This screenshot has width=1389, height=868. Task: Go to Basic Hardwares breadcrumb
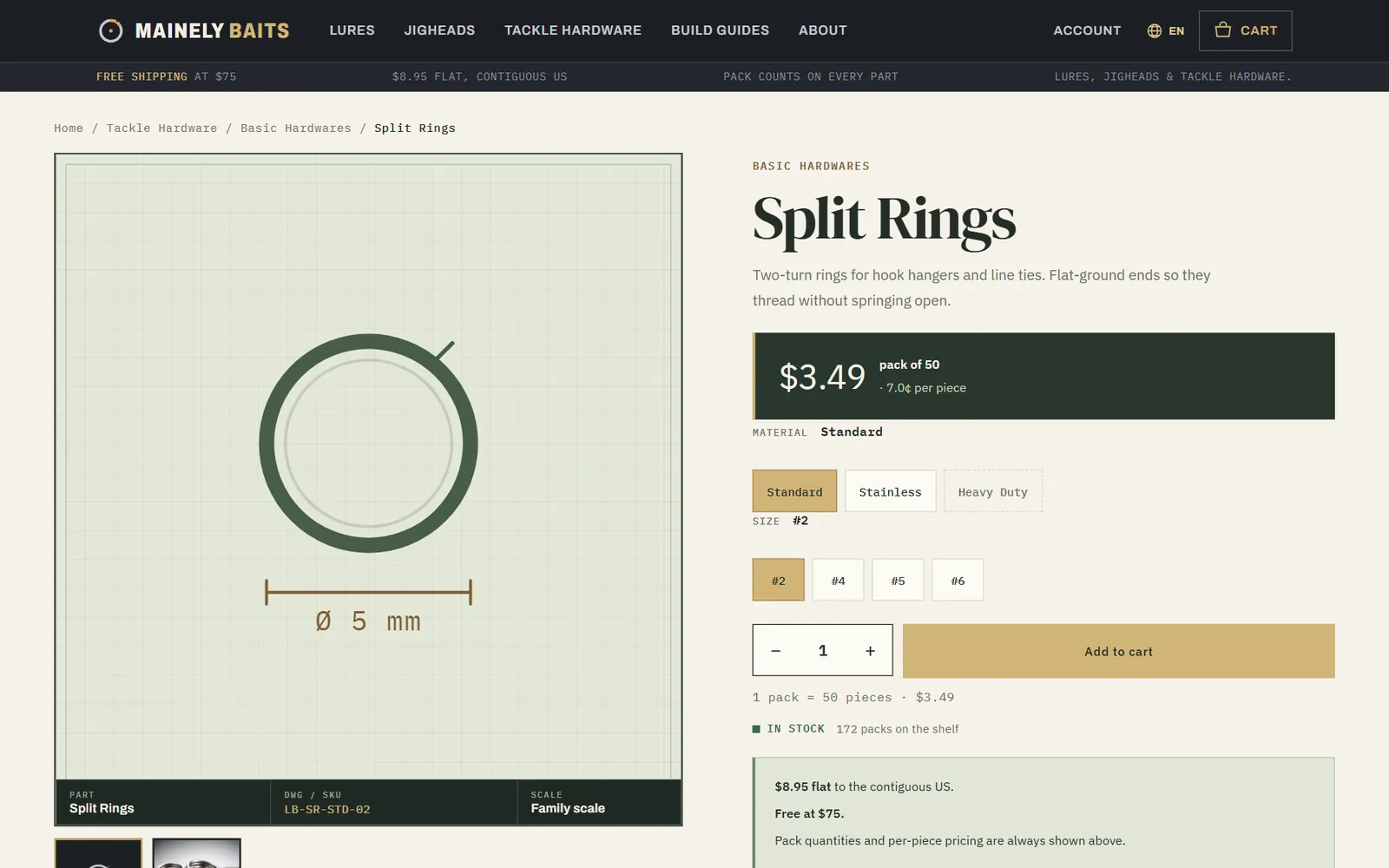click(296, 128)
